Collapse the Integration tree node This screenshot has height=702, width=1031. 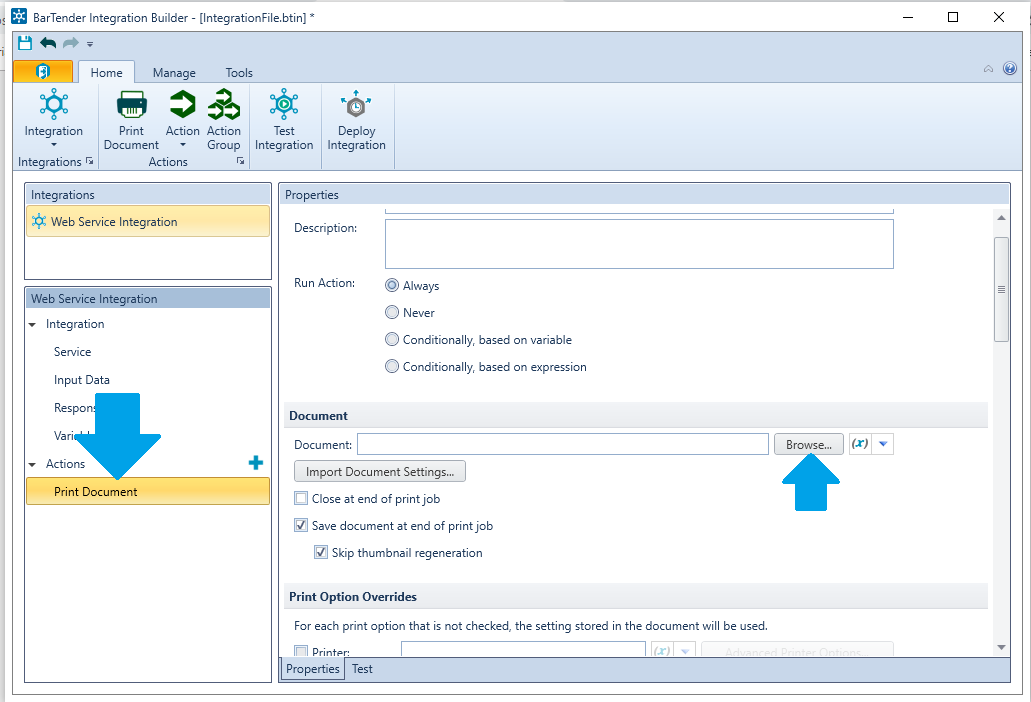pyautogui.click(x=32, y=325)
